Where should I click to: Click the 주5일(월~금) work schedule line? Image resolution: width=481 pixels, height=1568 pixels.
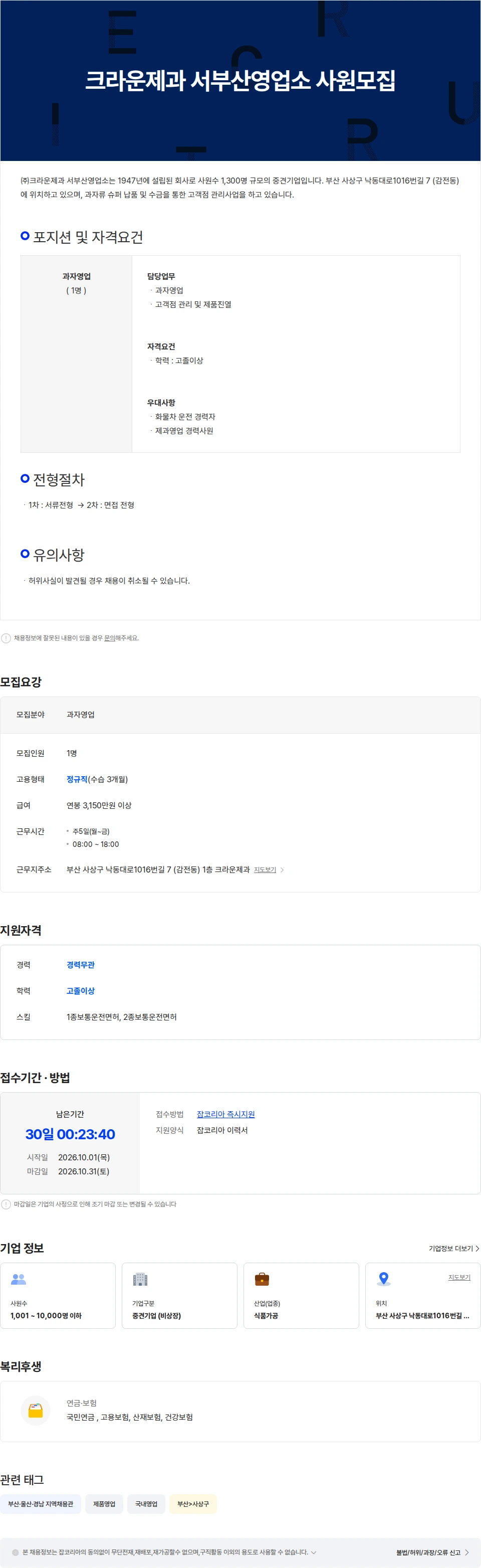click(91, 831)
